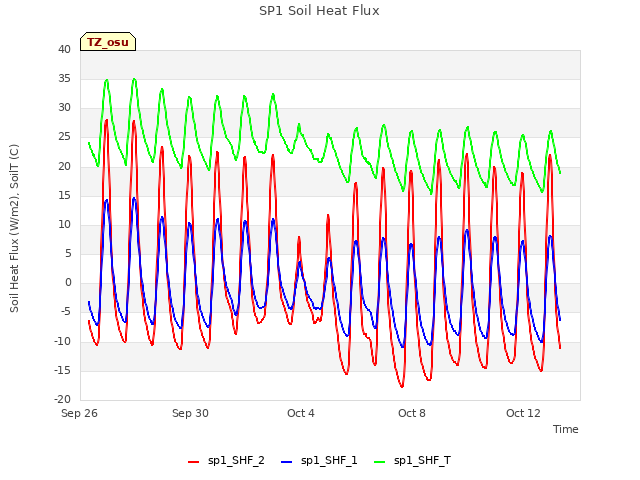Screen dimensions: 640x480
Task: Click the chart title SP1 Soil Heat Flux
Action: tap(319, 11)
